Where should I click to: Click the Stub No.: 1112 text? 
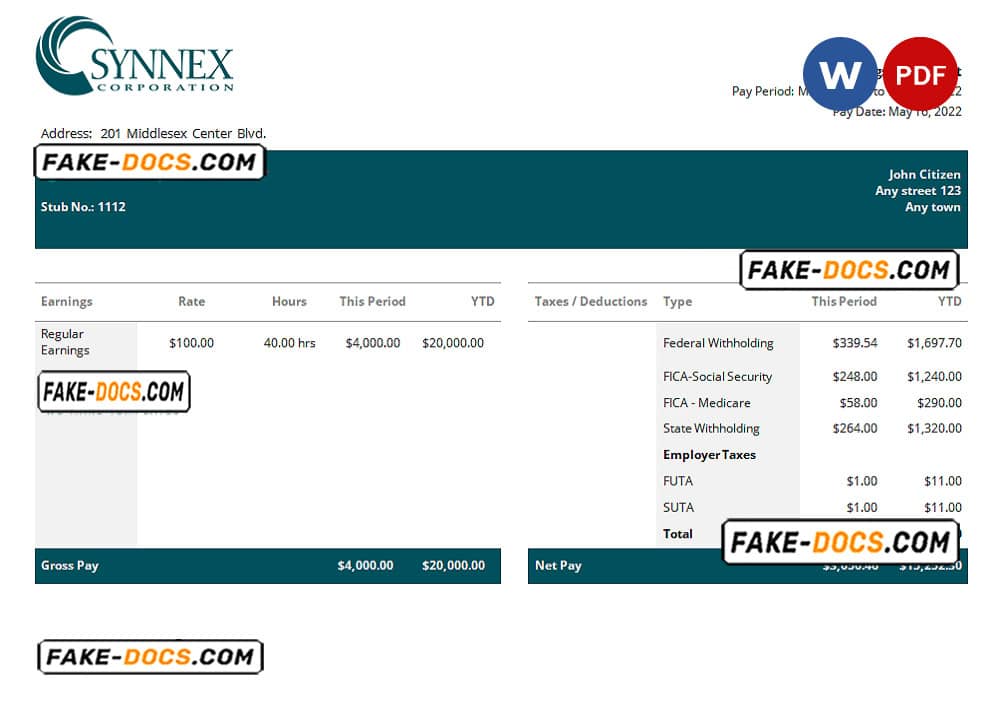83,207
